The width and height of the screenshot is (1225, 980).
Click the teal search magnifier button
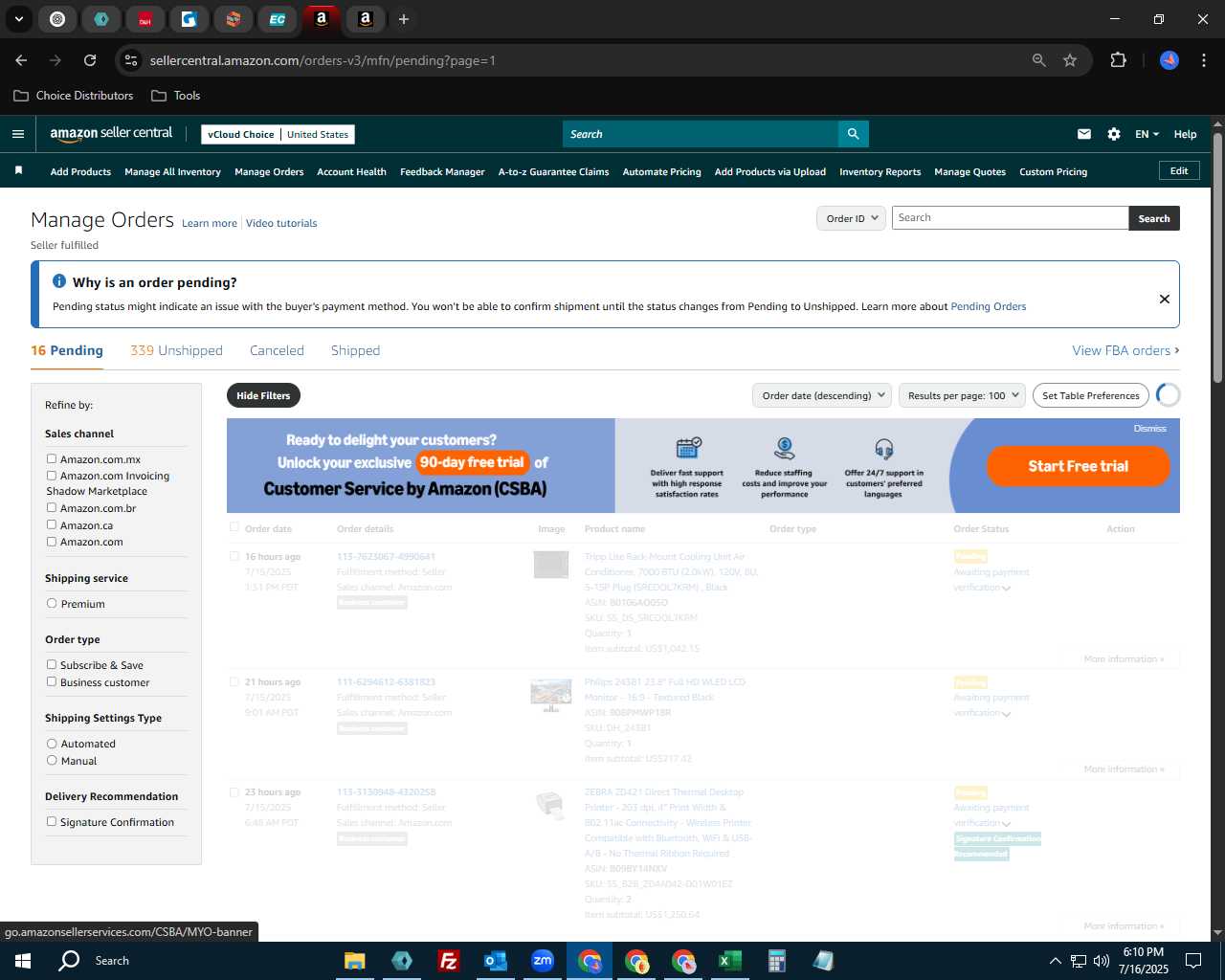[x=853, y=134]
